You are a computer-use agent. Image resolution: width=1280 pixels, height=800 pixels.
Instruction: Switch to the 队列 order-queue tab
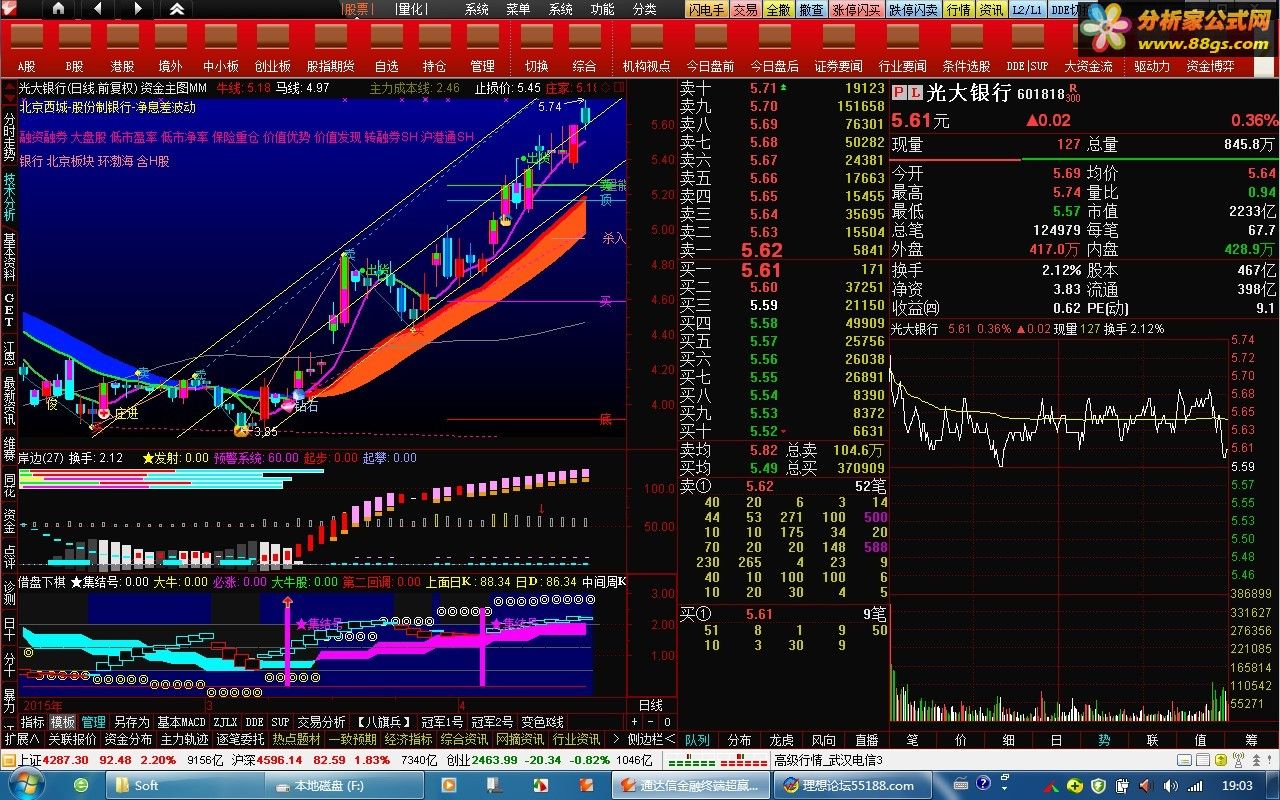[697, 740]
